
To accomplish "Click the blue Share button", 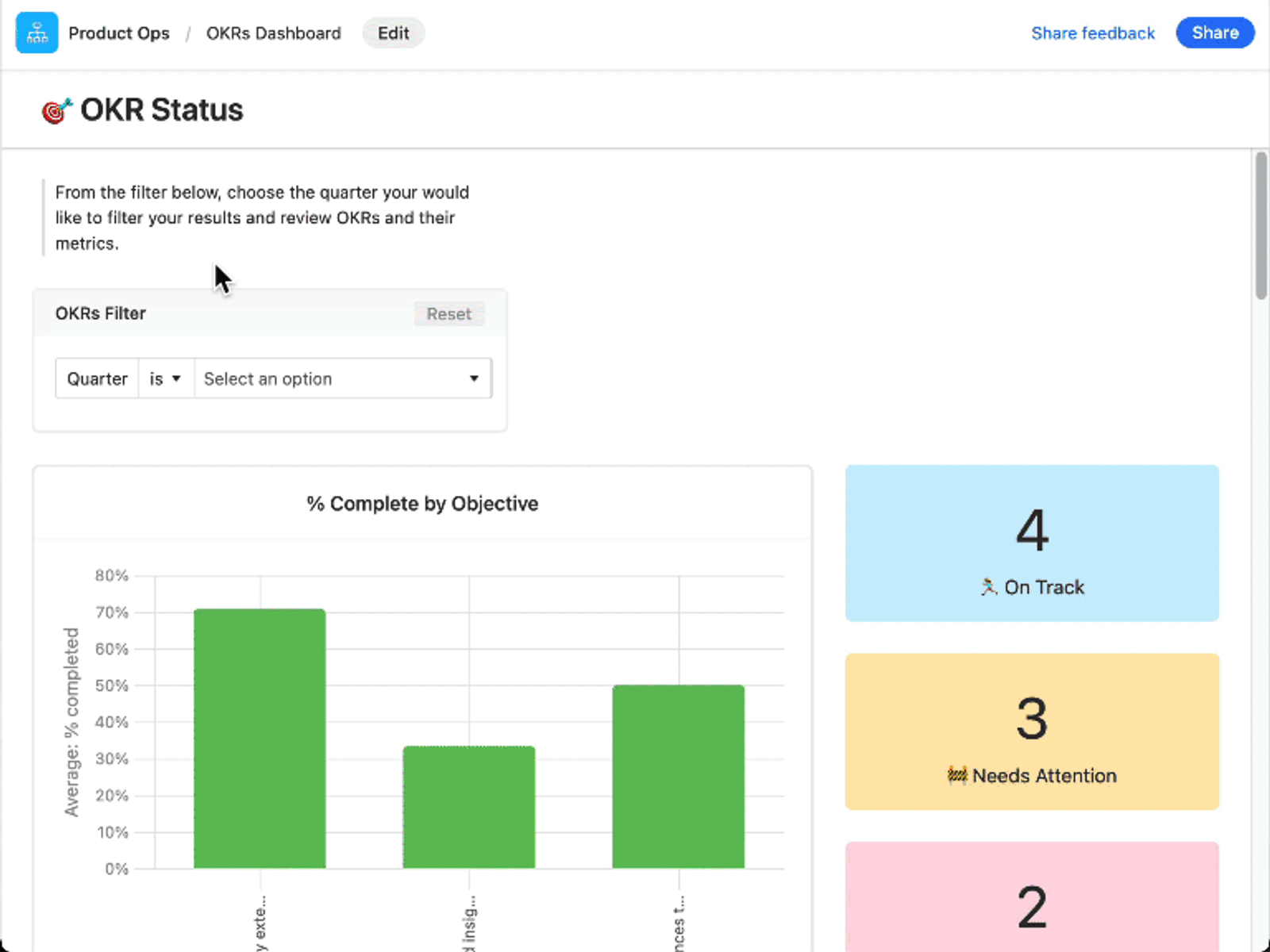I will pos(1215,33).
